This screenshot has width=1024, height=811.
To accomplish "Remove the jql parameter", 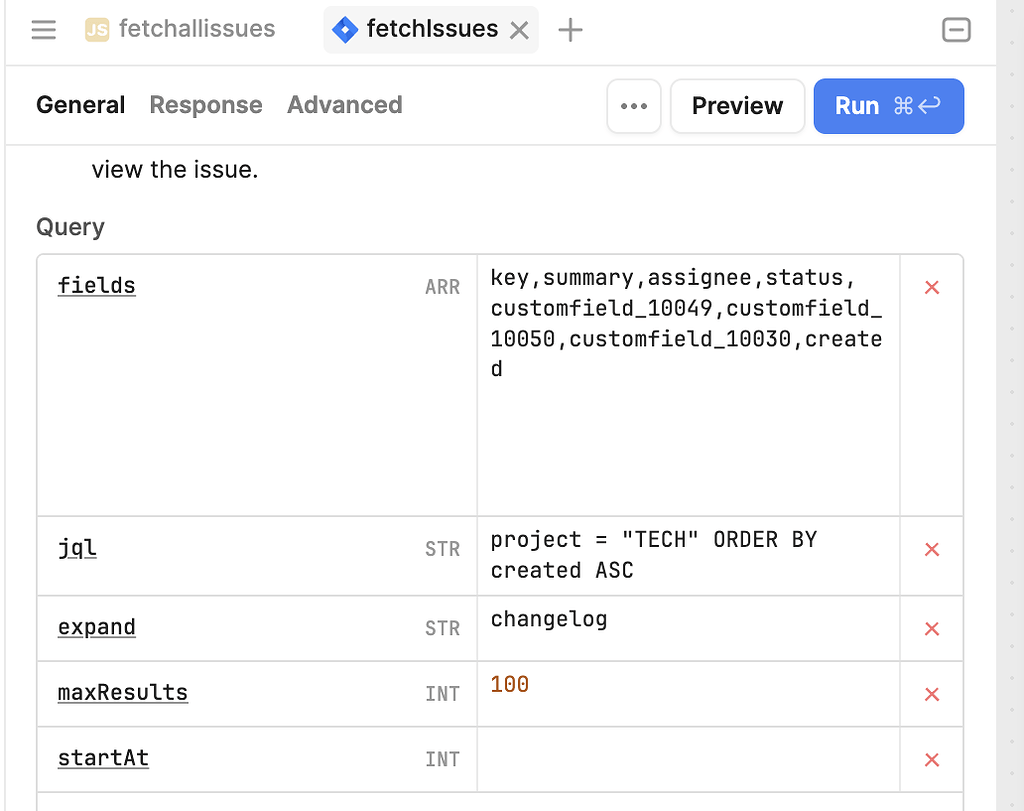I will (931, 549).
